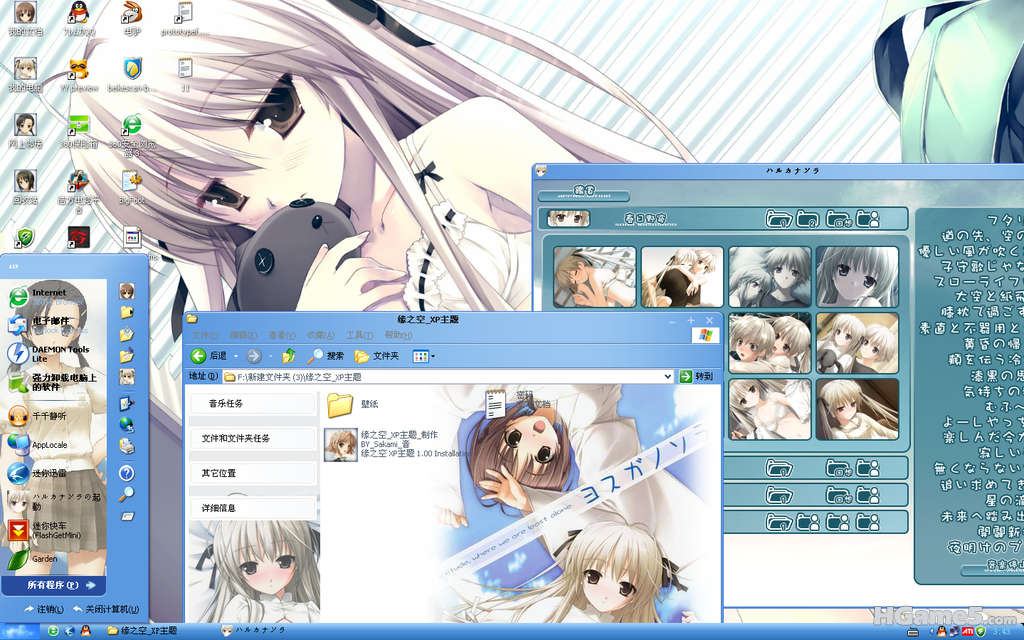The image size is (1024, 640).
Task: Launch DAEMON Tools Lite from the Start menu
Action: click(x=47, y=353)
